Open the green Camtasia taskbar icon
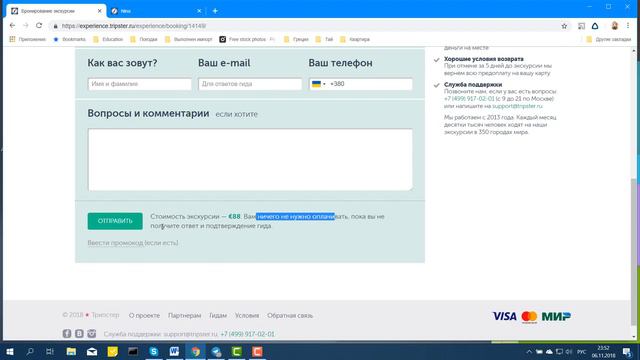 point(237,351)
